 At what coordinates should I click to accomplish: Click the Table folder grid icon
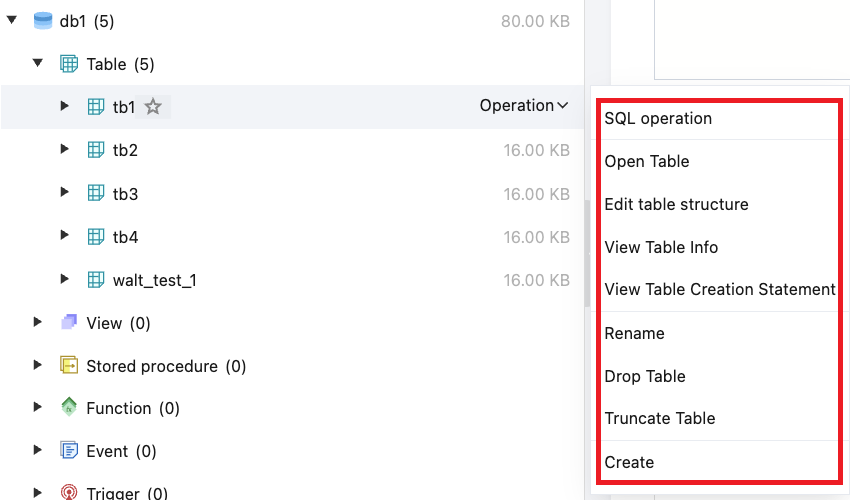coord(69,64)
